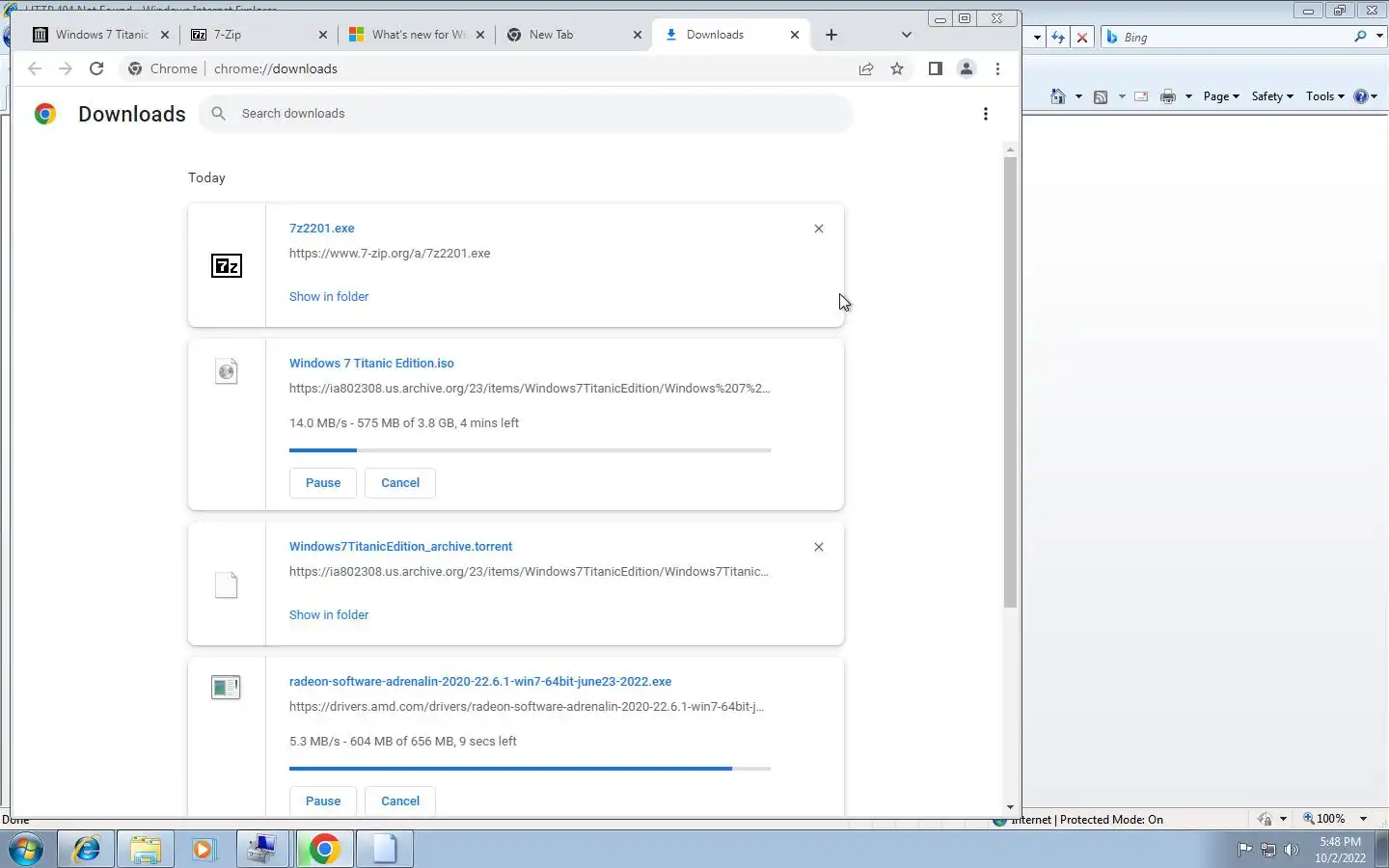Open the 7z2201.exe file link
This screenshot has width=1389, height=868.
click(x=322, y=229)
